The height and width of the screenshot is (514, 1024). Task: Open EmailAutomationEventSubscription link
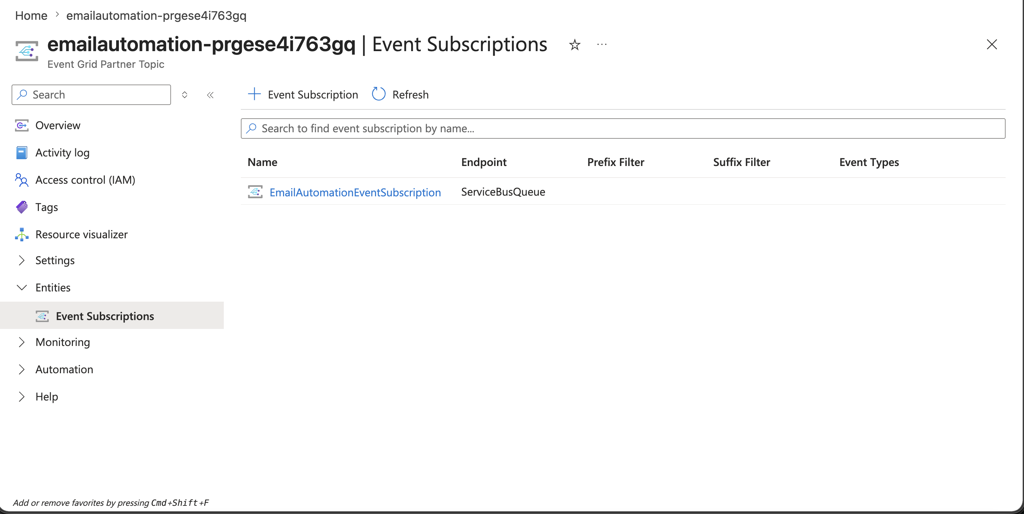coord(355,193)
